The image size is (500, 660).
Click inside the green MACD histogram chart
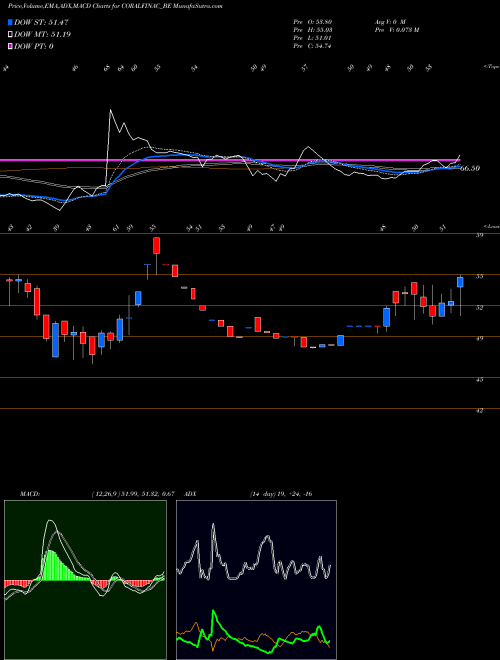point(85,580)
